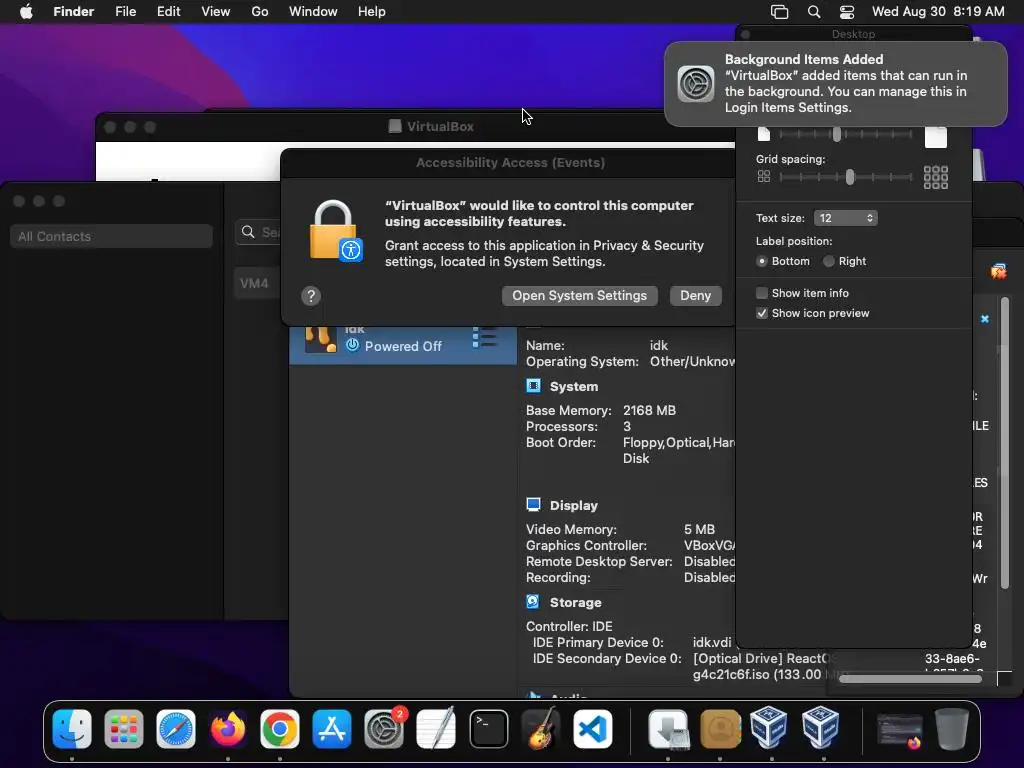
Task: Open Spotlight search in the menu bar
Action: point(814,12)
